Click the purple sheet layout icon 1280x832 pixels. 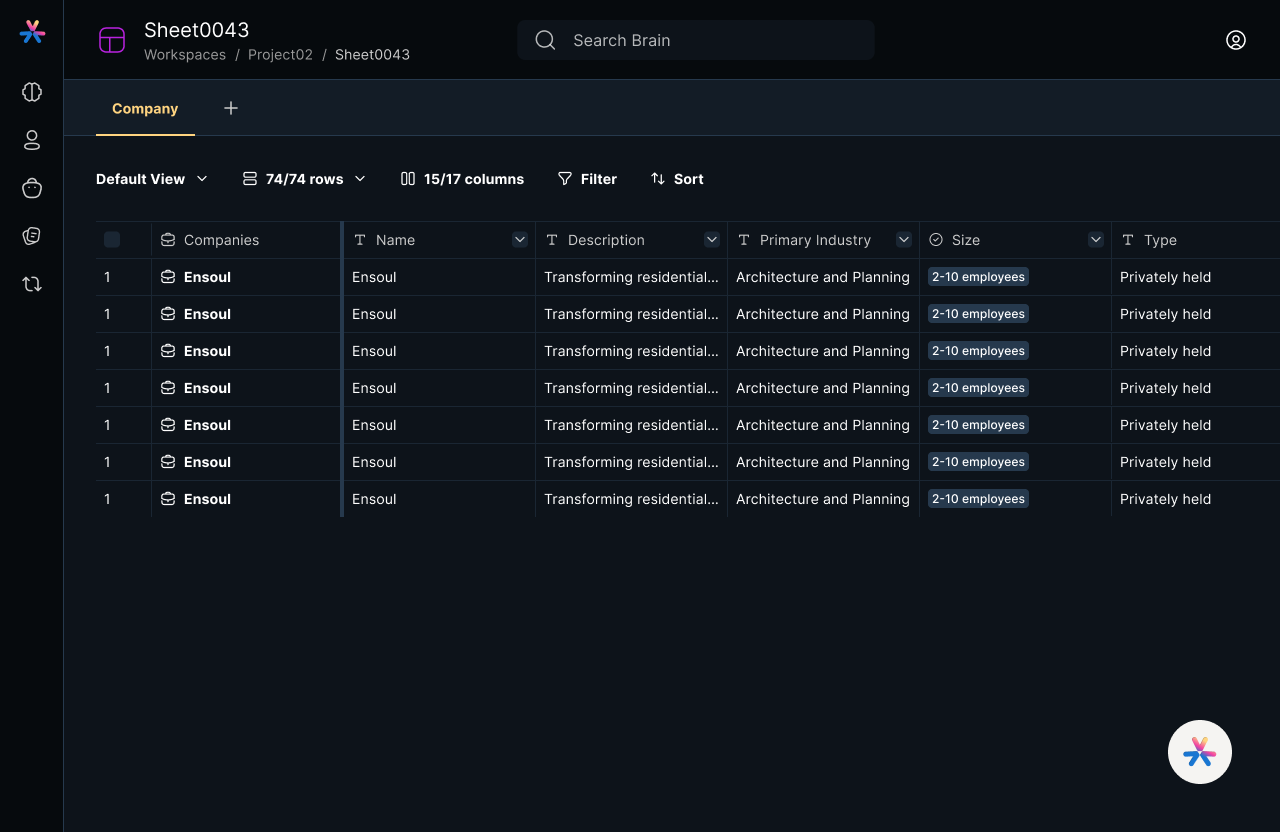tap(112, 40)
